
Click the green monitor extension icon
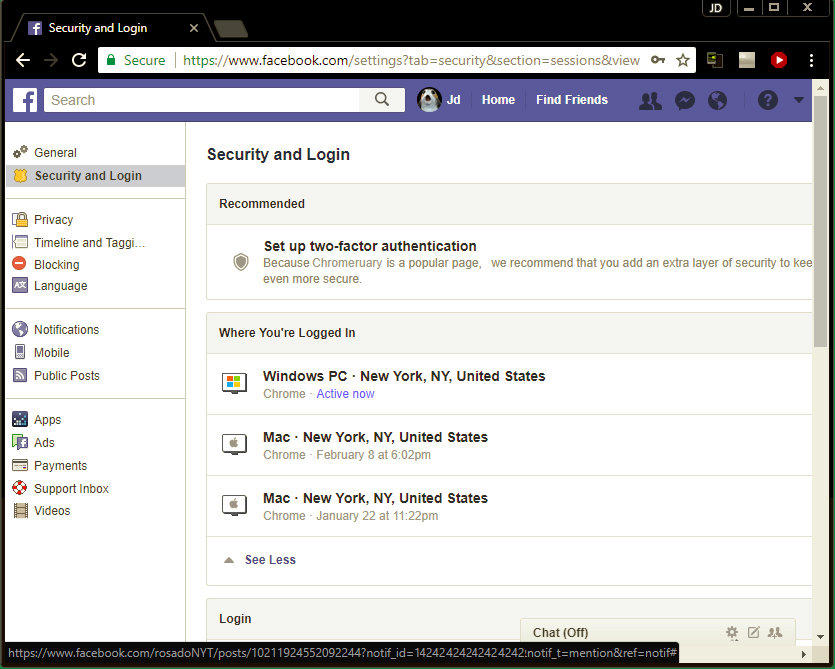point(715,60)
